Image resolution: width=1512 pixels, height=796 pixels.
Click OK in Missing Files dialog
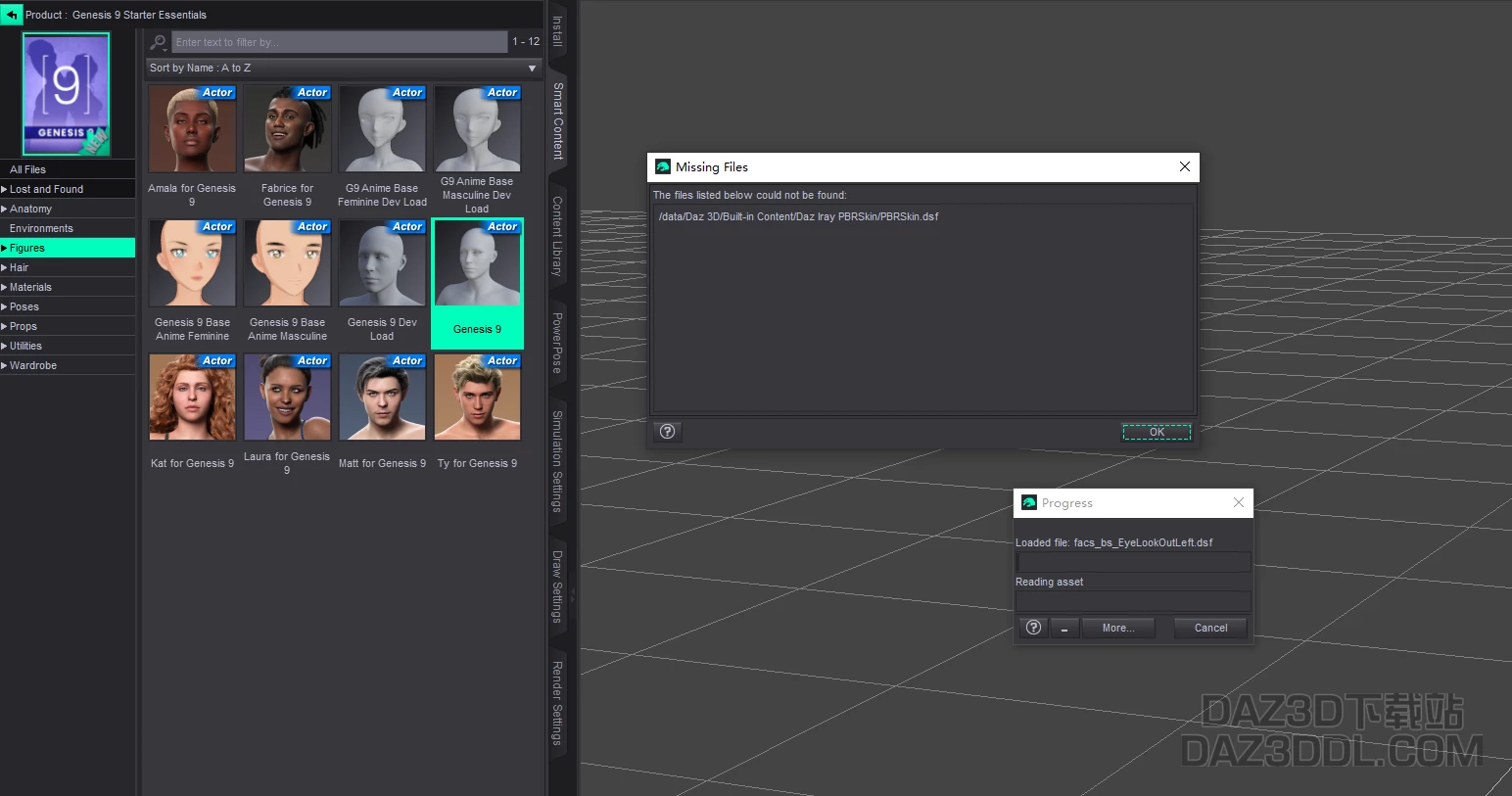[1157, 432]
